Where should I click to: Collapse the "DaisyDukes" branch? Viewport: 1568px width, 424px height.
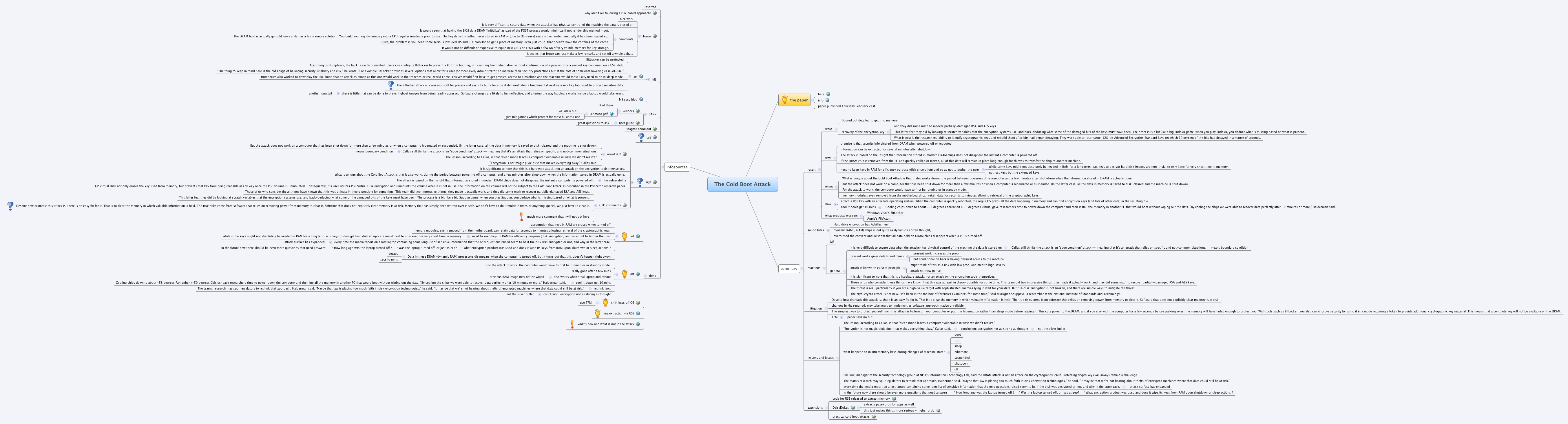[x=858, y=408]
